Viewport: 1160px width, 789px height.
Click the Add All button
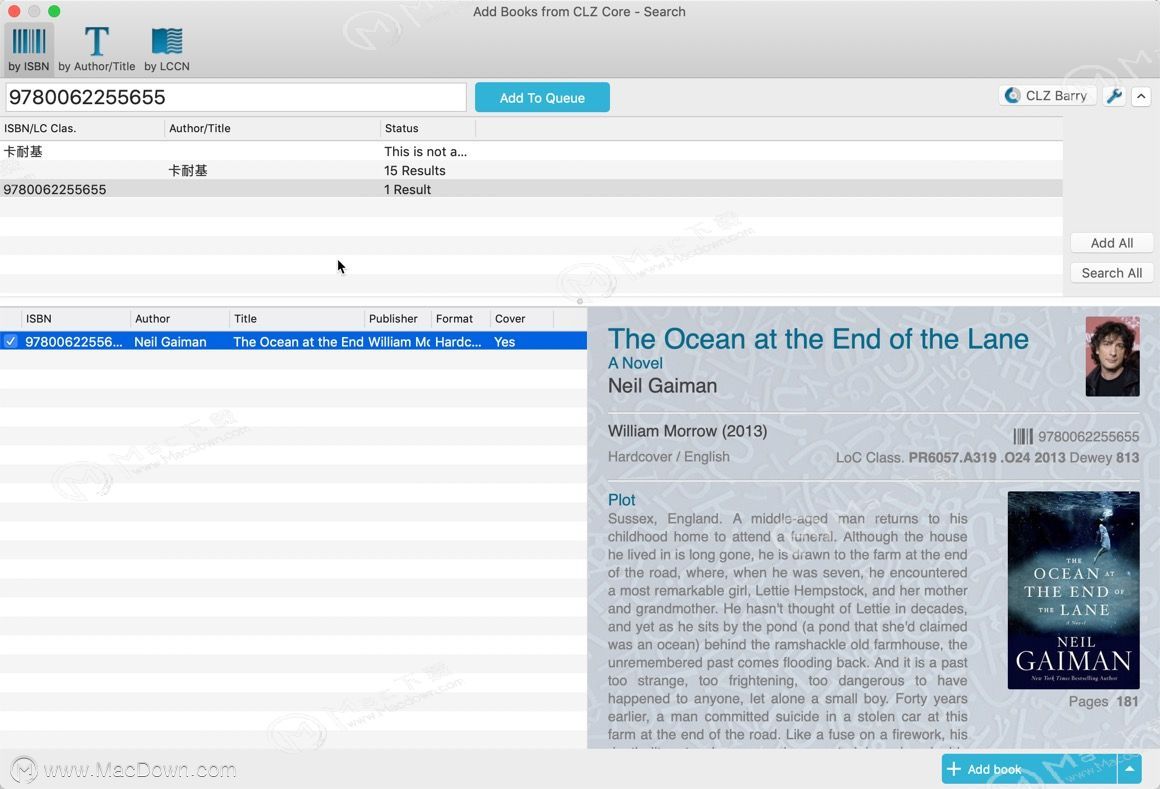coord(1111,243)
